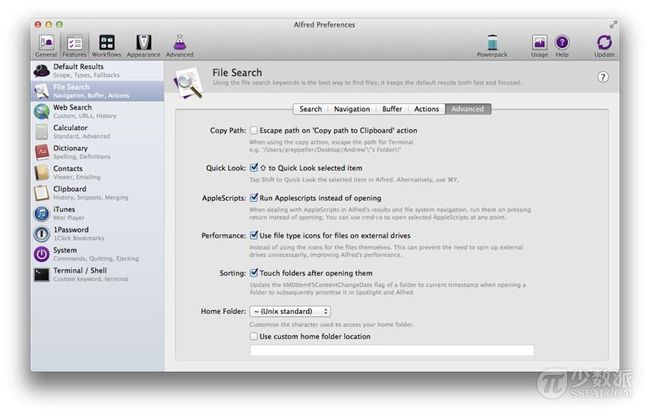Open the Appearance tuxedo icon
Screen dimensions: 650x414
pyautogui.click(x=143, y=42)
